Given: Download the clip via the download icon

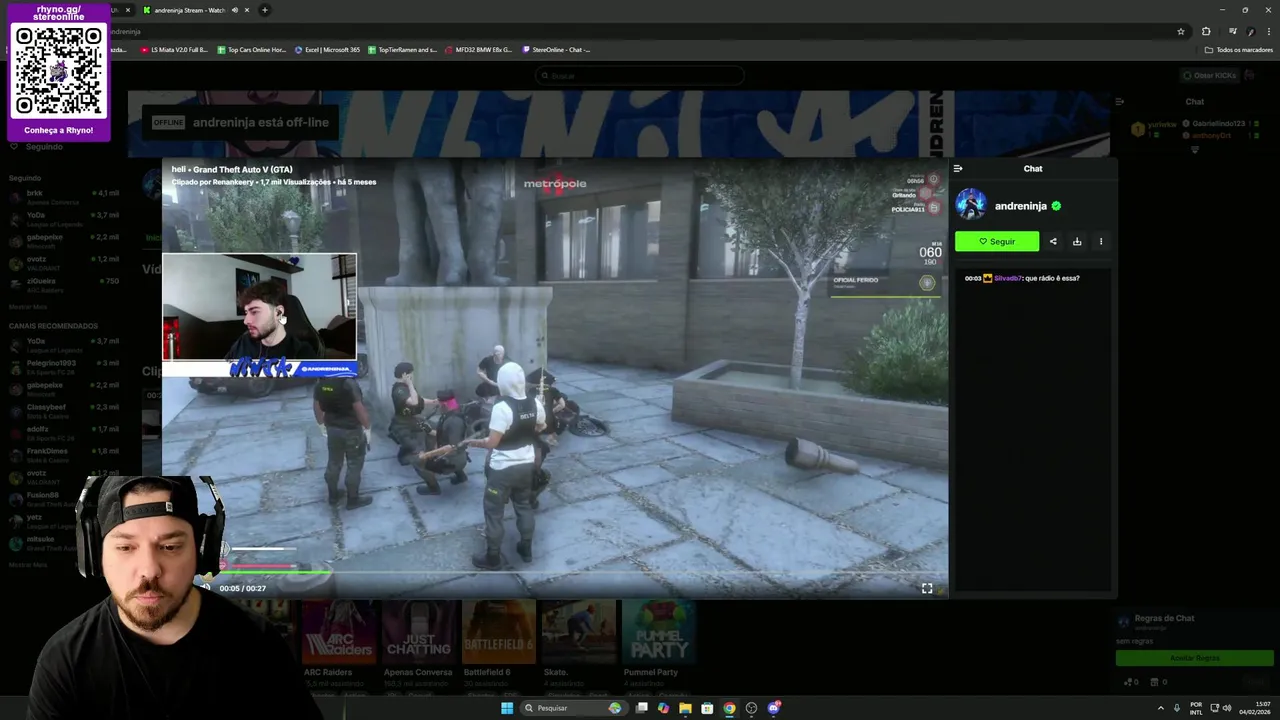Looking at the screenshot, I should [1077, 241].
